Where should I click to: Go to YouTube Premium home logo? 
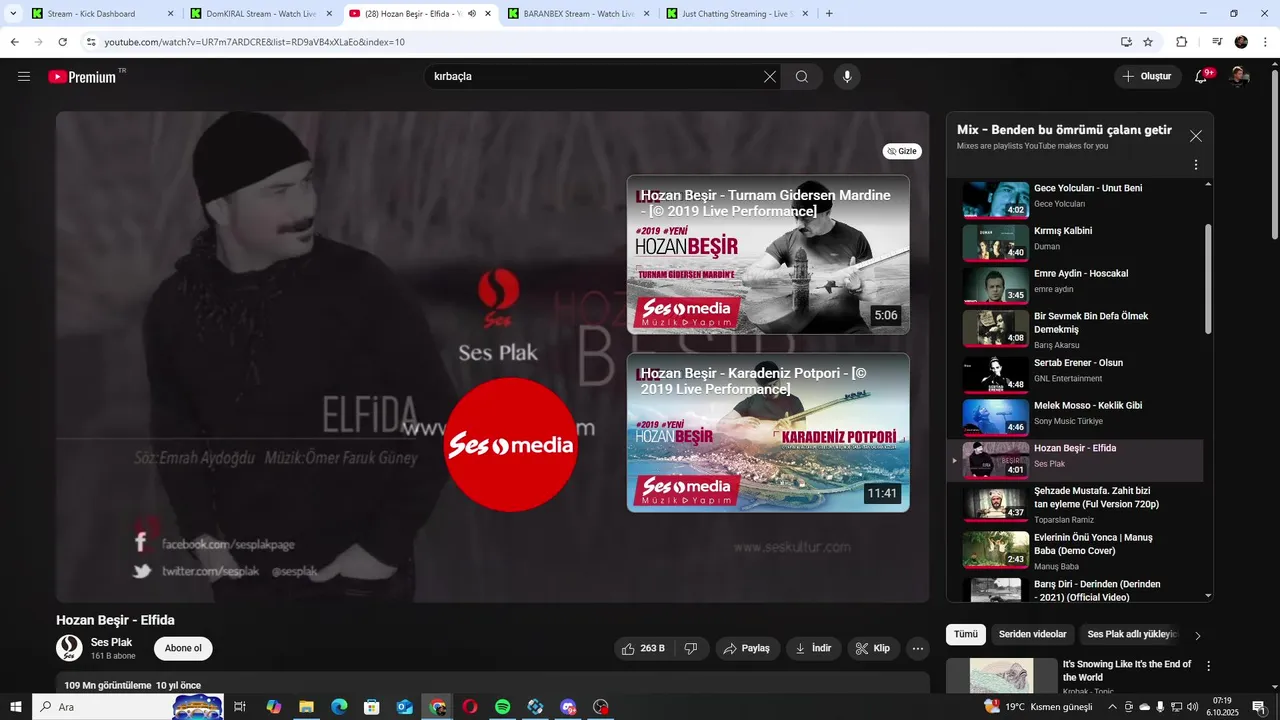(x=82, y=77)
